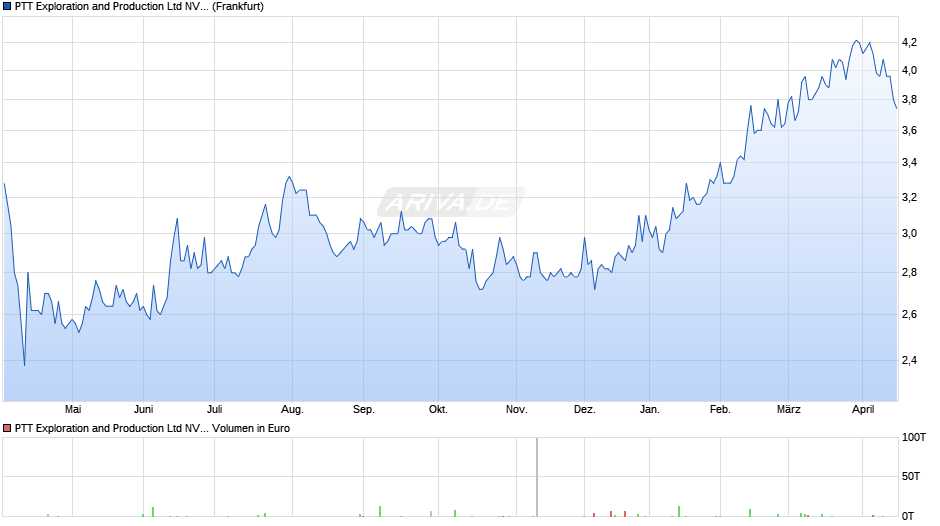Click the blue legend square beside PTT Exploration title

pos(7,7)
